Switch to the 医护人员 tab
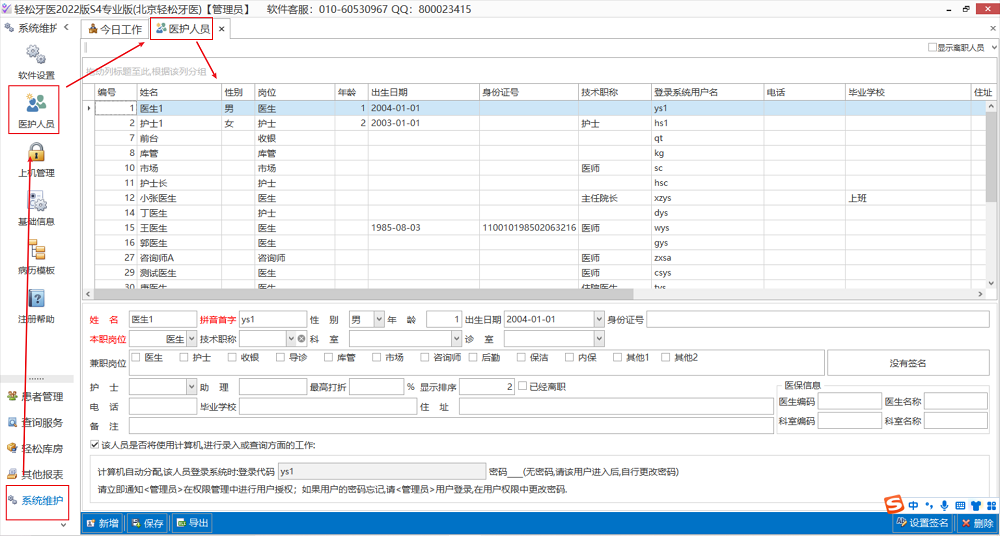 click(x=182, y=29)
